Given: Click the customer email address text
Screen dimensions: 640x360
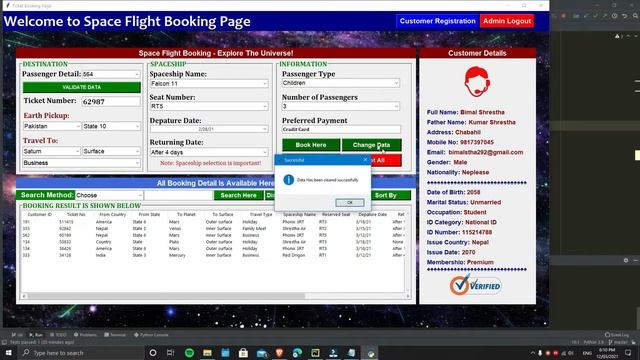Looking at the screenshot, I should click(x=486, y=152).
